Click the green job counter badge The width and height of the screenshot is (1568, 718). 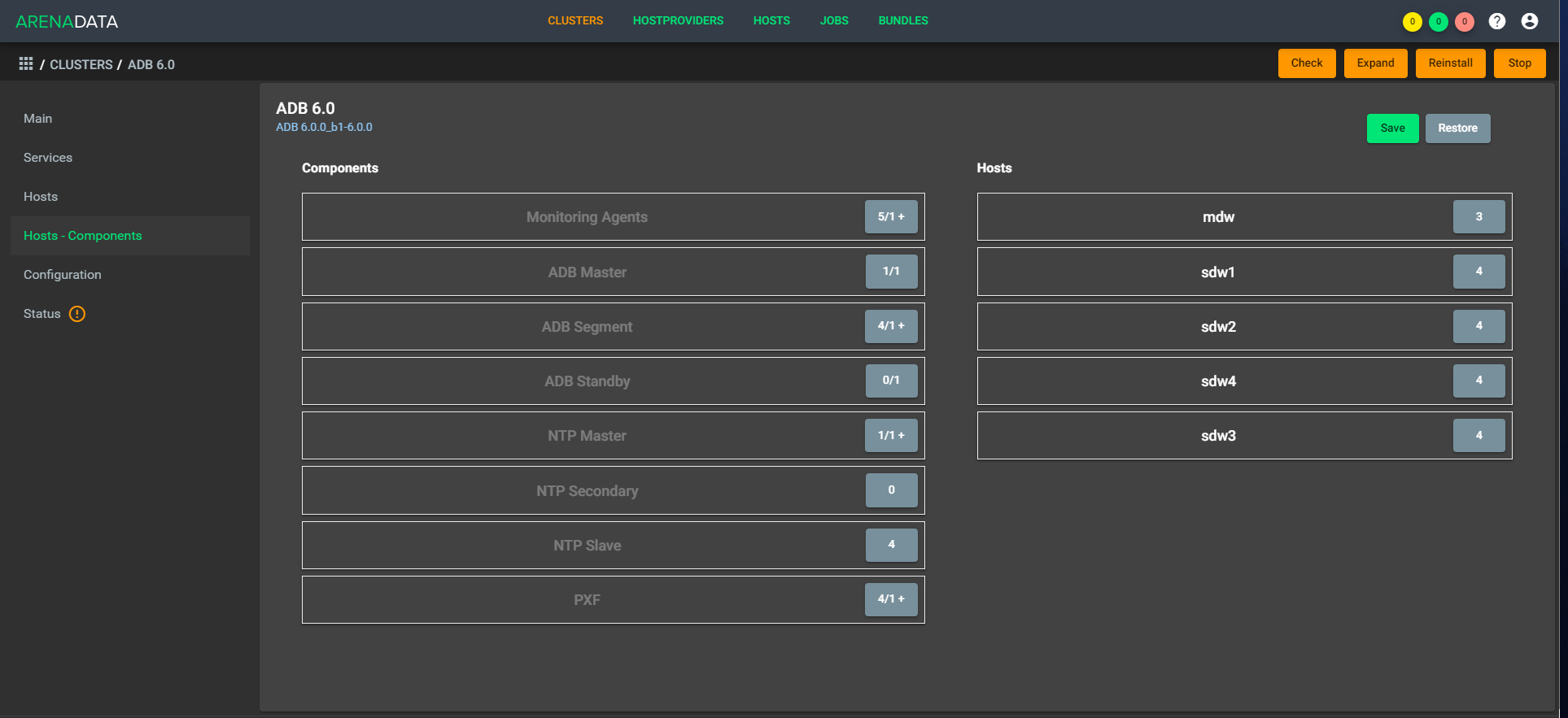(x=1439, y=22)
